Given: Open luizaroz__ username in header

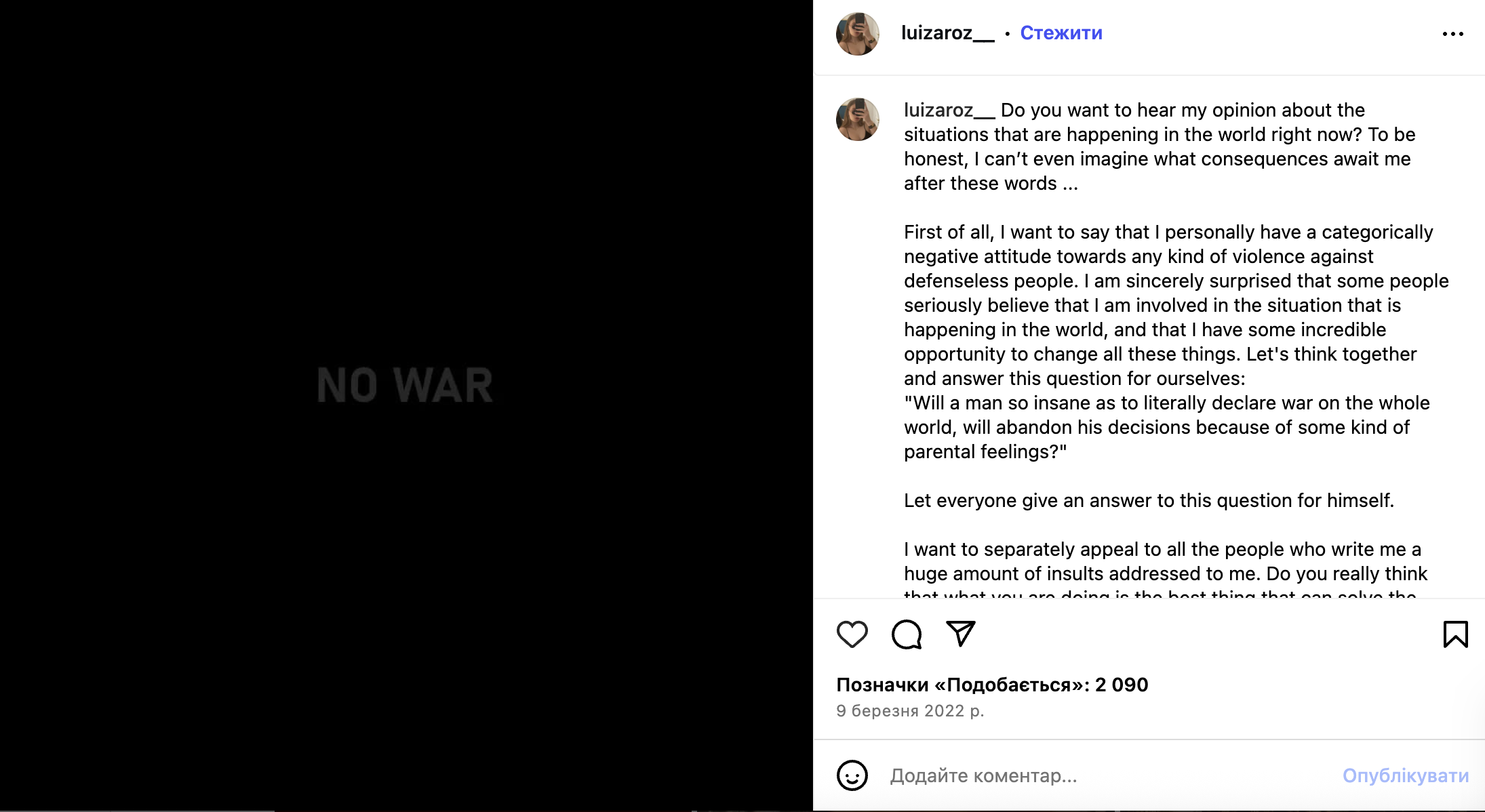Looking at the screenshot, I should [948, 33].
